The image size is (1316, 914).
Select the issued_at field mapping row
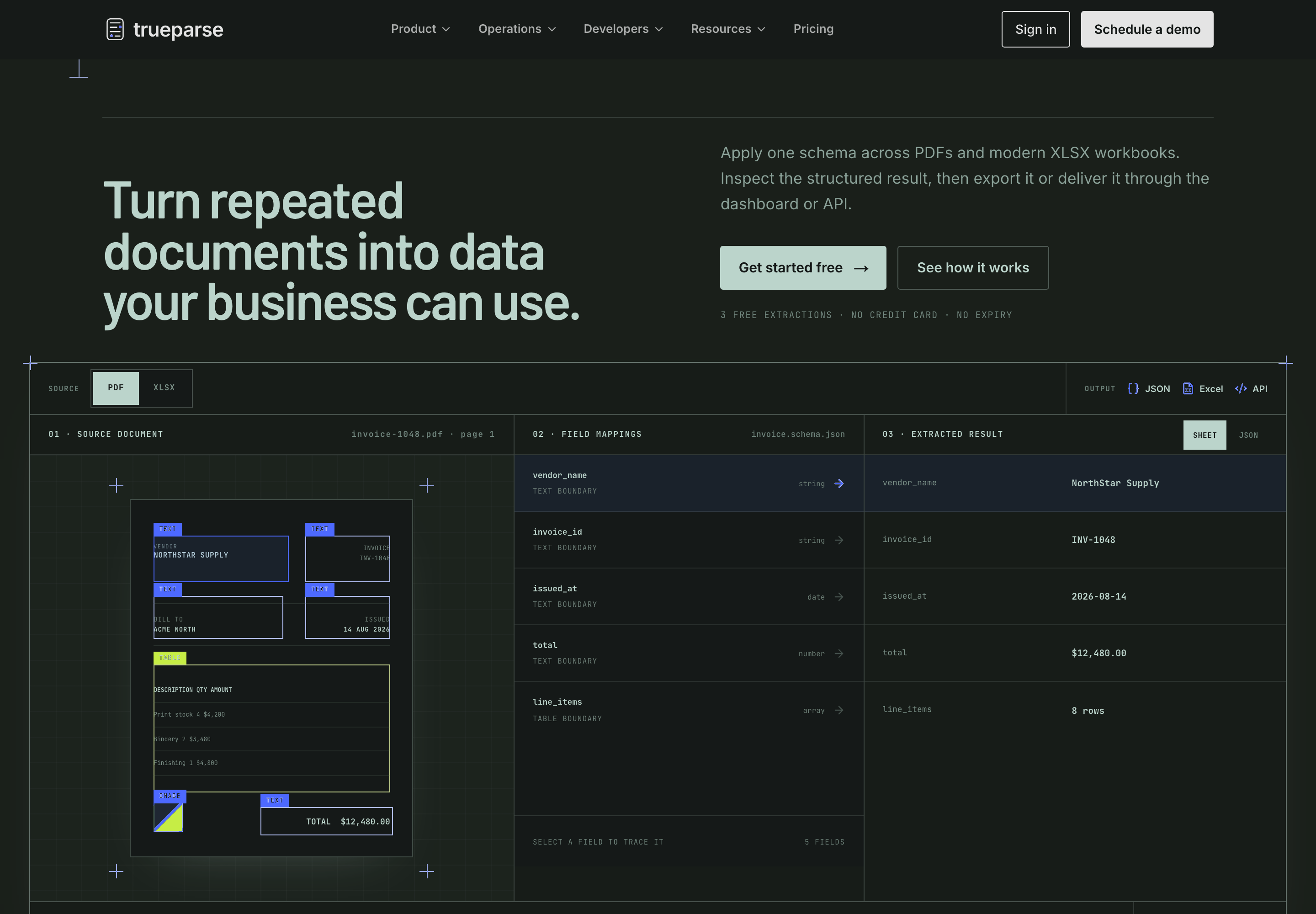(x=689, y=596)
